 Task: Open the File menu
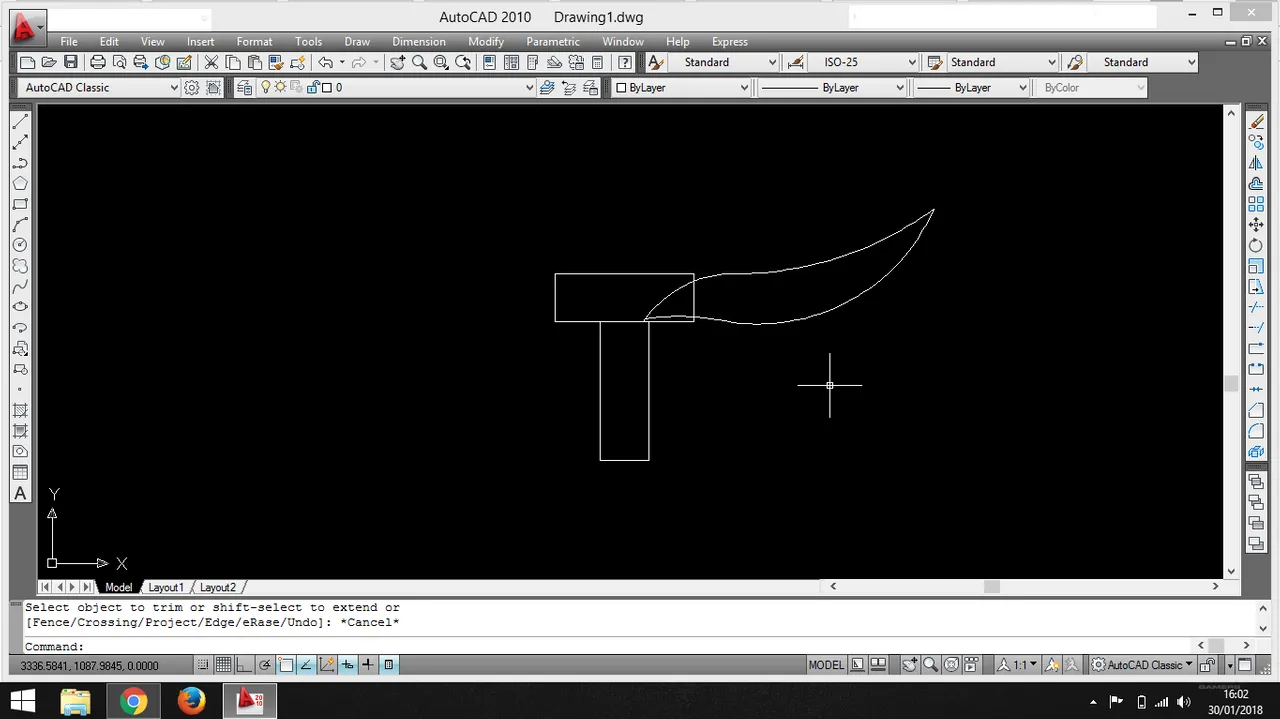click(69, 42)
